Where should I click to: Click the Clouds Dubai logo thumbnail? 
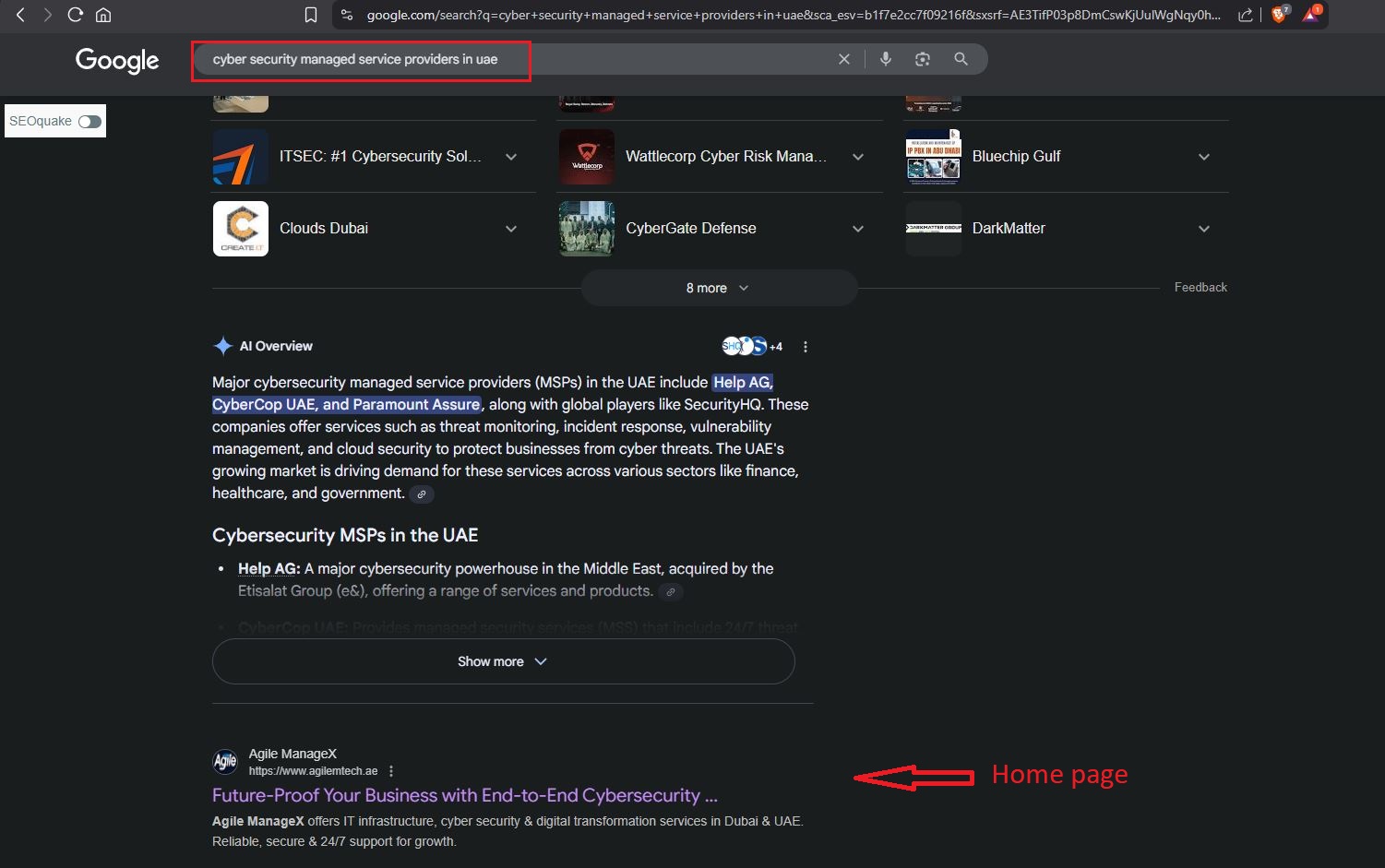click(241, 229)
